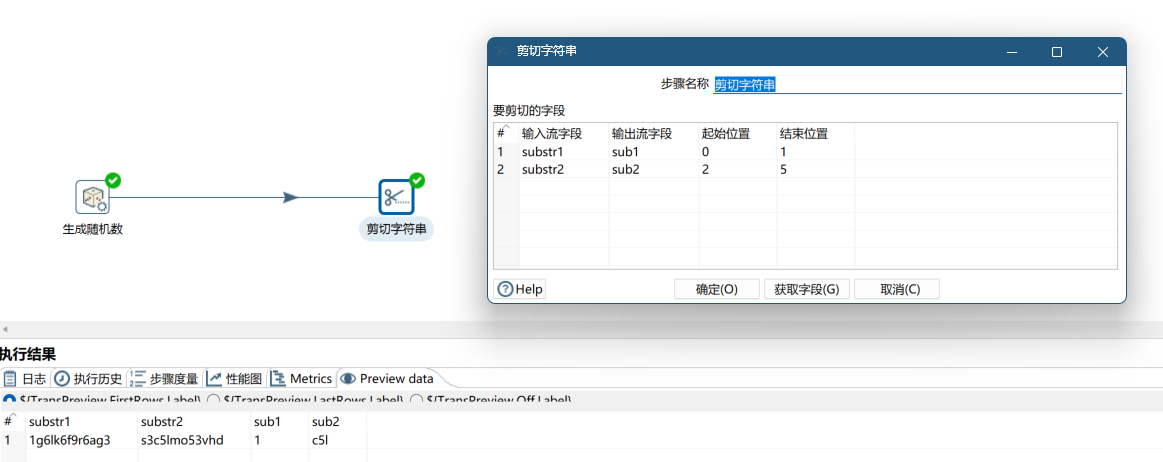Select the preview Off radio button

coord(416,400)
